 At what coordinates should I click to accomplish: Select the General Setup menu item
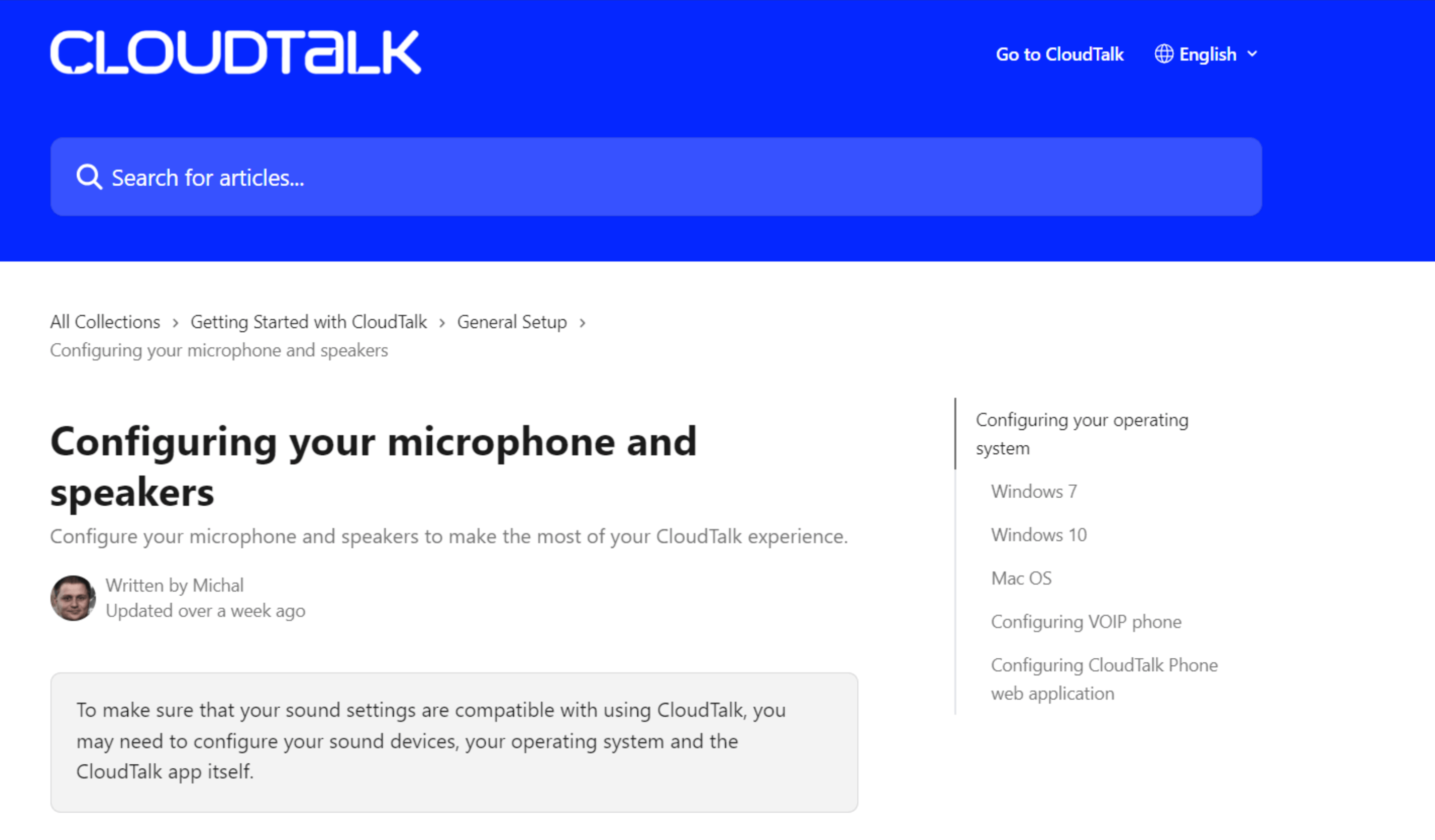click(512, 322)
